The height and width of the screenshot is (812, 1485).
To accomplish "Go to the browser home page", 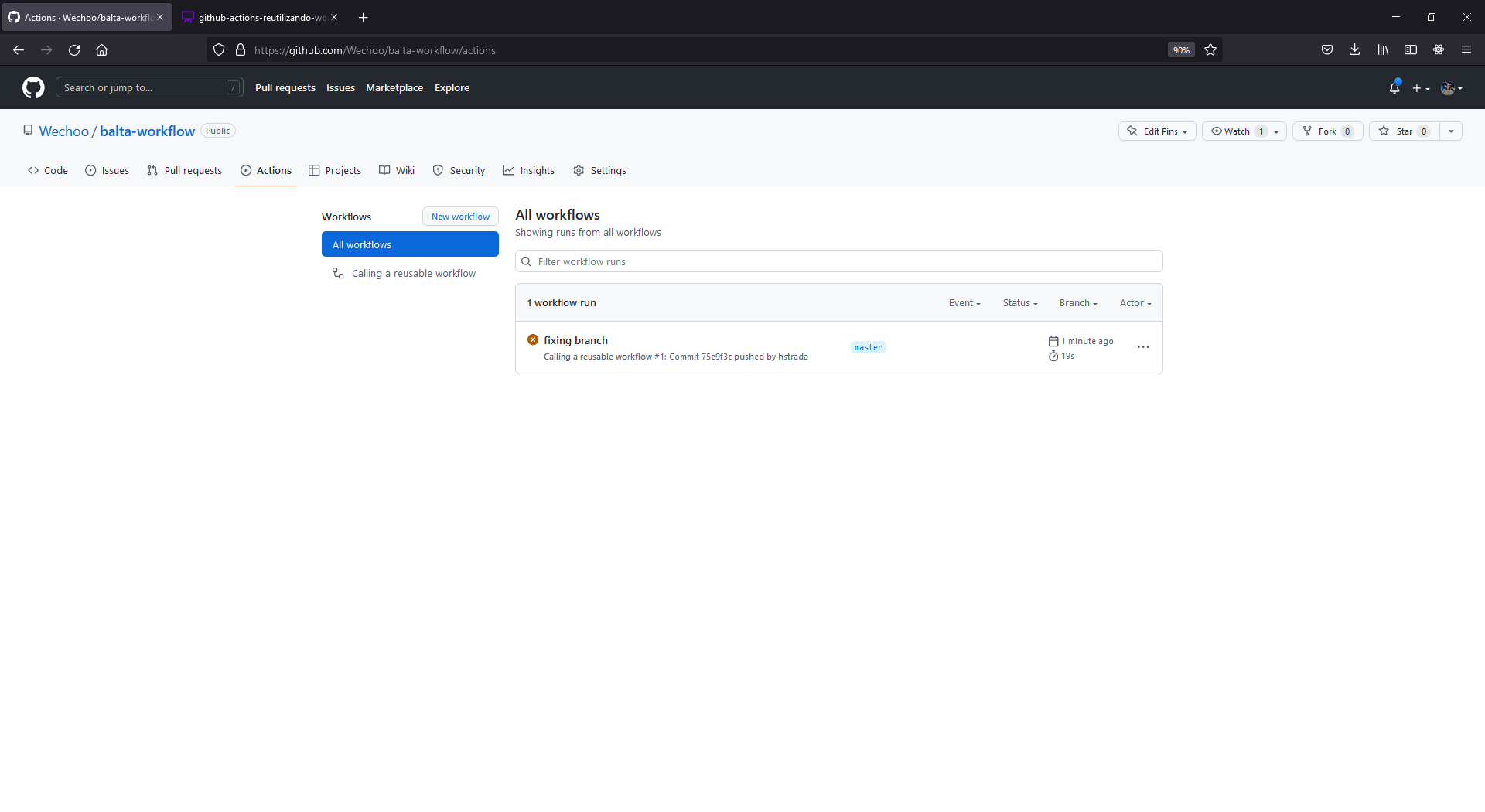I will 101,50.
